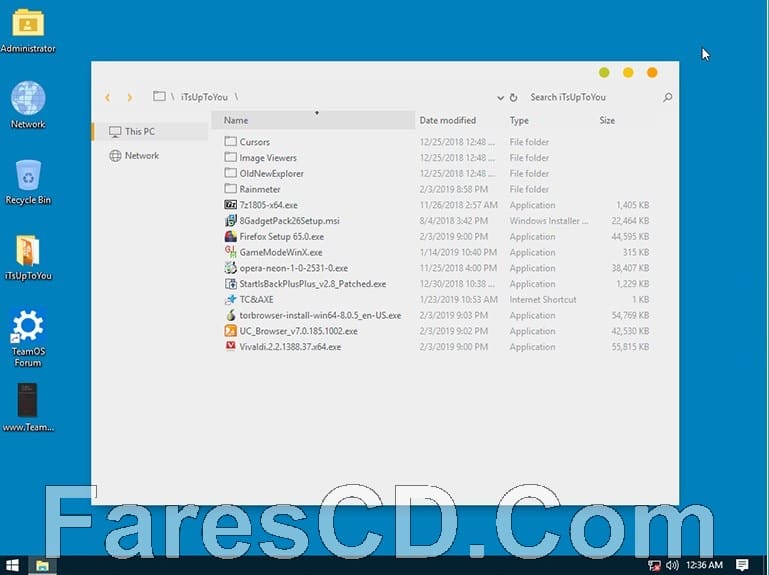Open the Action Center notification icon
This screenshot has width=769, height=575.
point(742,565)
